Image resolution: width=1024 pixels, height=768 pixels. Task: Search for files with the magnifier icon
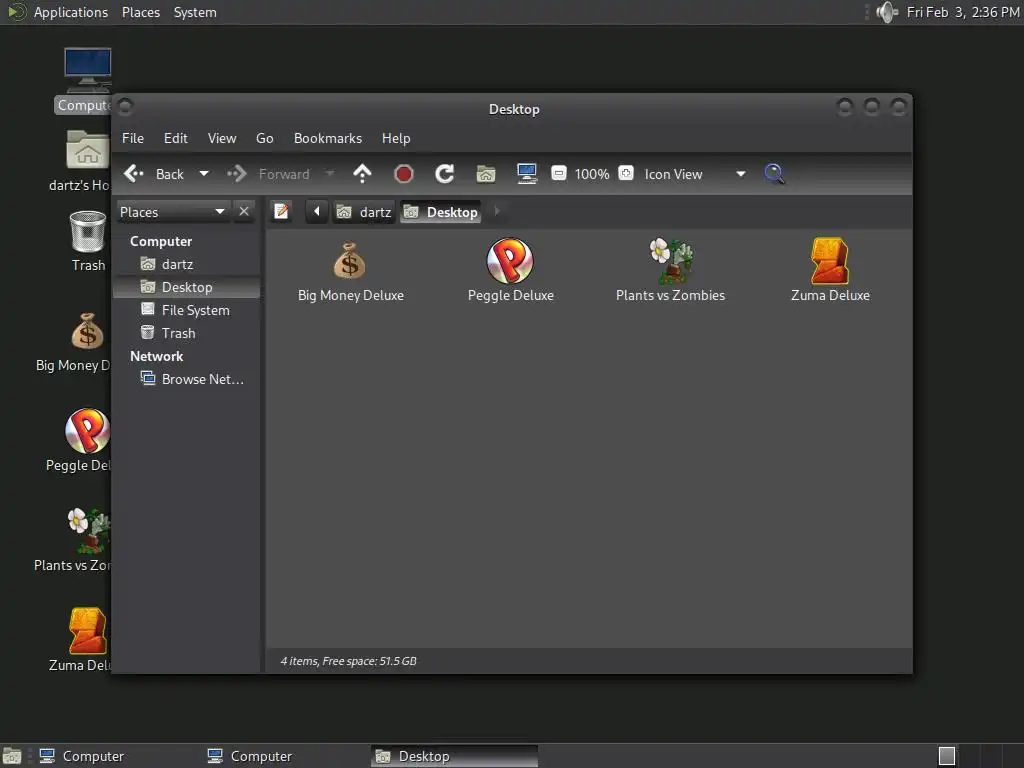click(775, 174)
